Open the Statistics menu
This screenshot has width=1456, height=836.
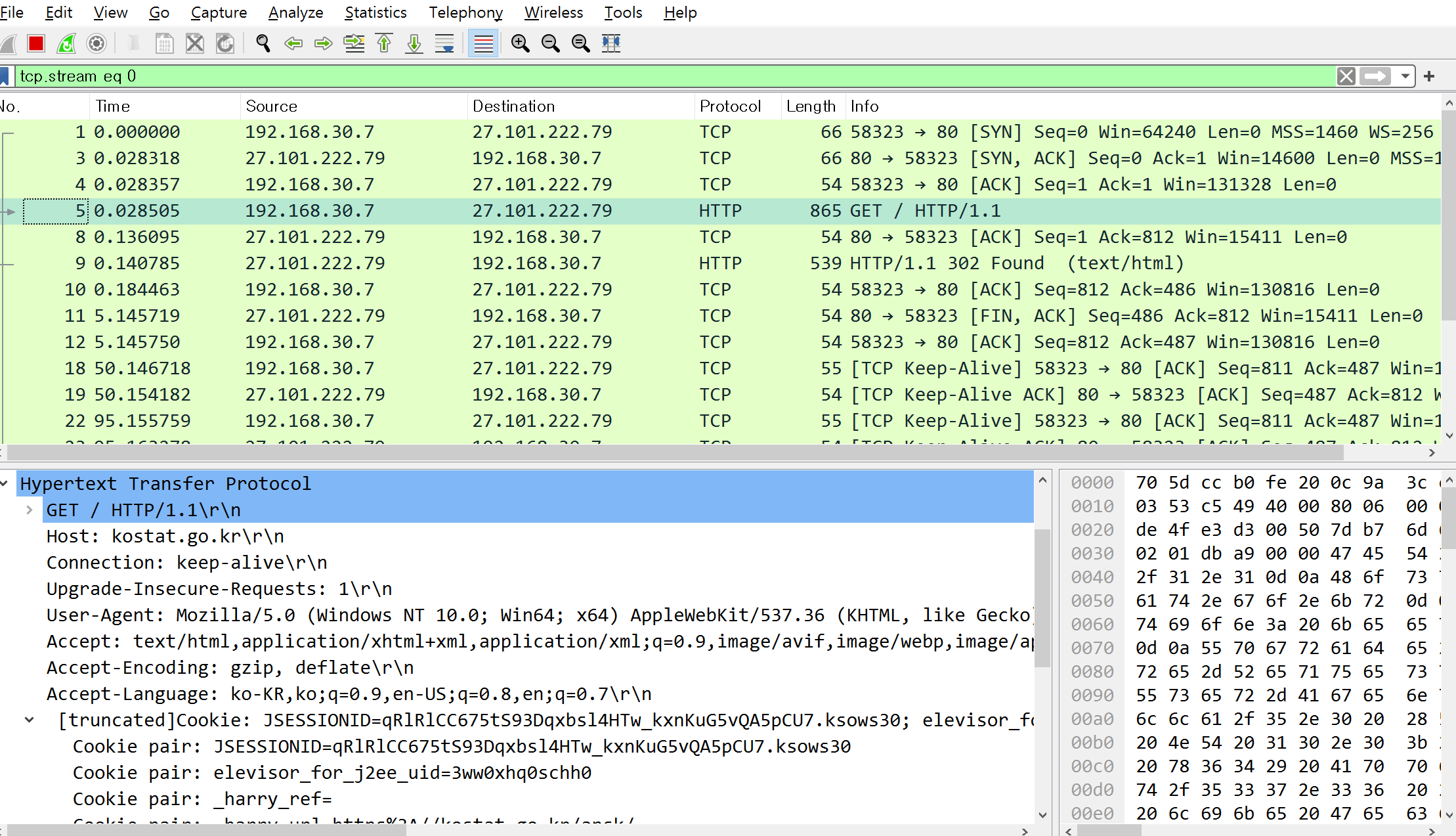pyautogui.click(x=375, y=12)
